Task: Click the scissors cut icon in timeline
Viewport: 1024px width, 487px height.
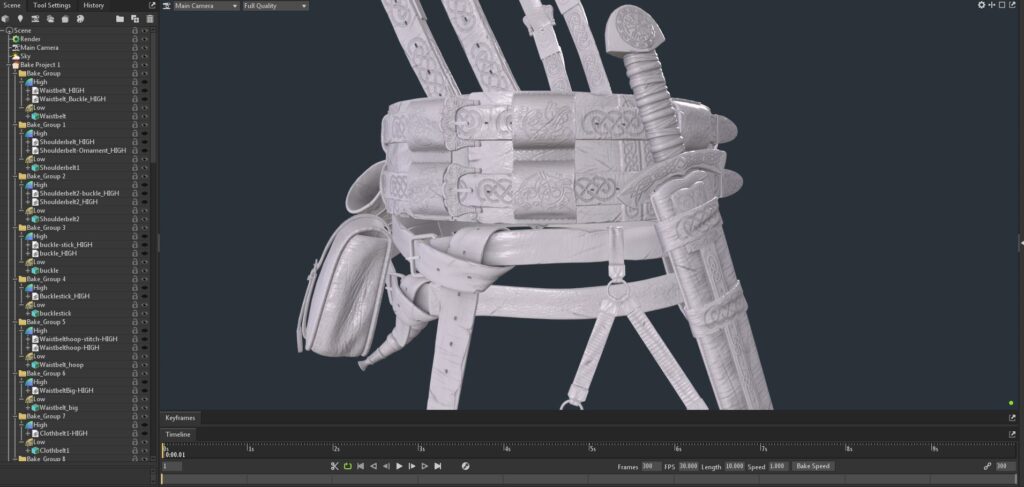Action: coord(334,466)
